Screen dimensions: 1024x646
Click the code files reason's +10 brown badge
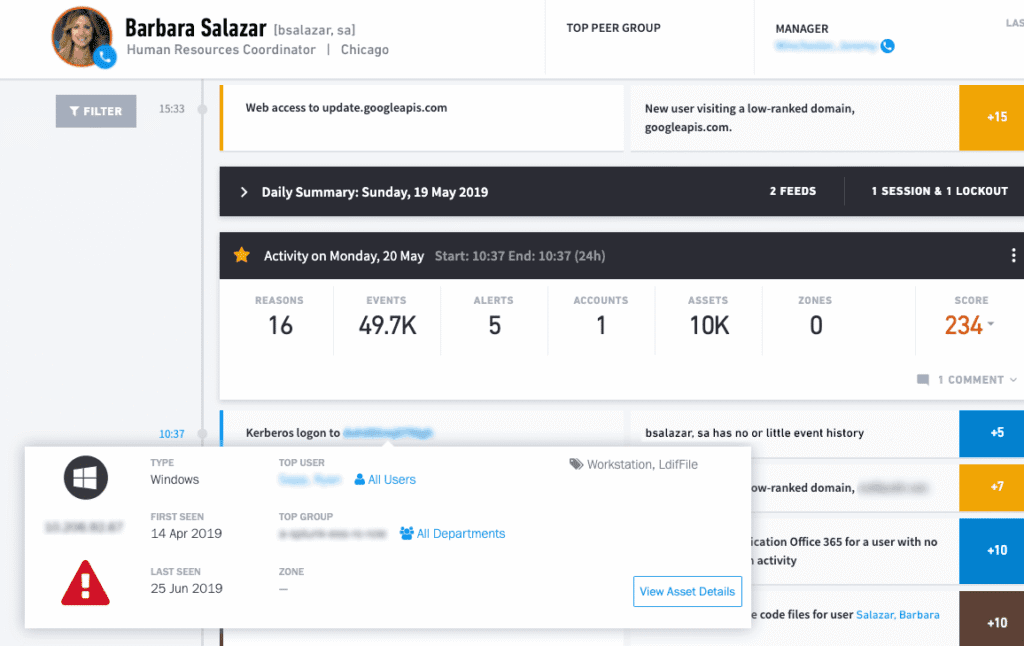point(991,619)
